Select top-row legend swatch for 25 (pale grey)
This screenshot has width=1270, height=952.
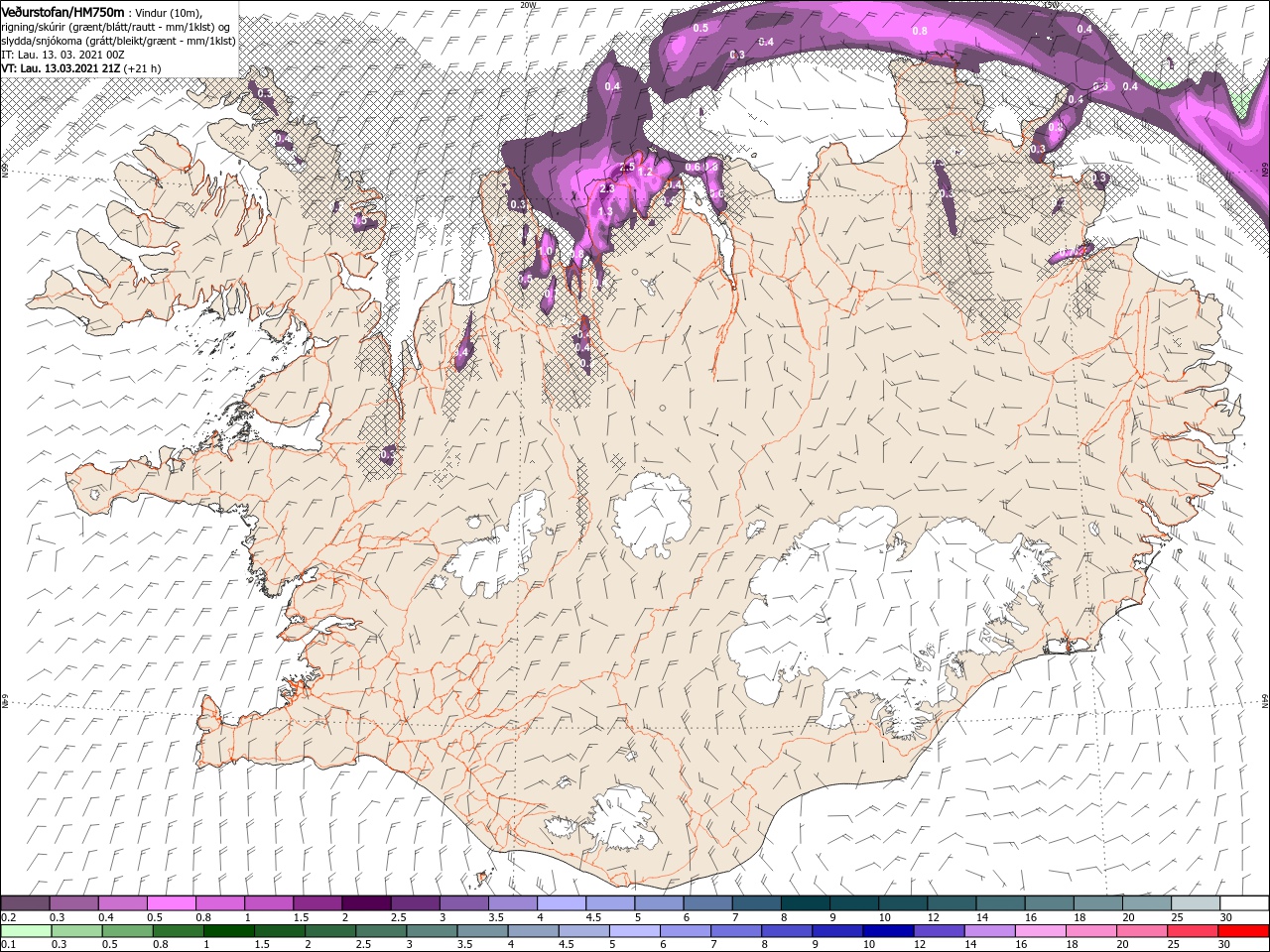(1196, 903)
